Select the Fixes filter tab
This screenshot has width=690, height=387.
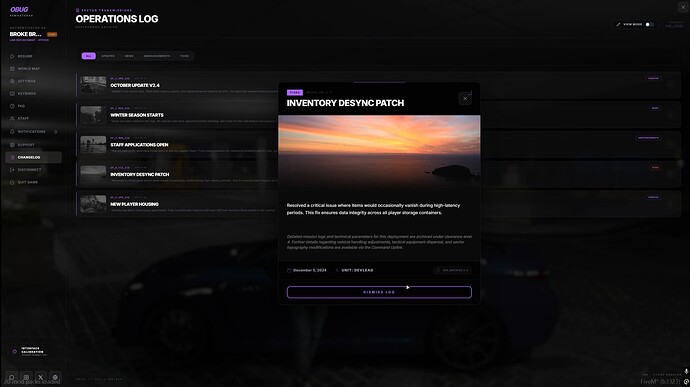184,56
